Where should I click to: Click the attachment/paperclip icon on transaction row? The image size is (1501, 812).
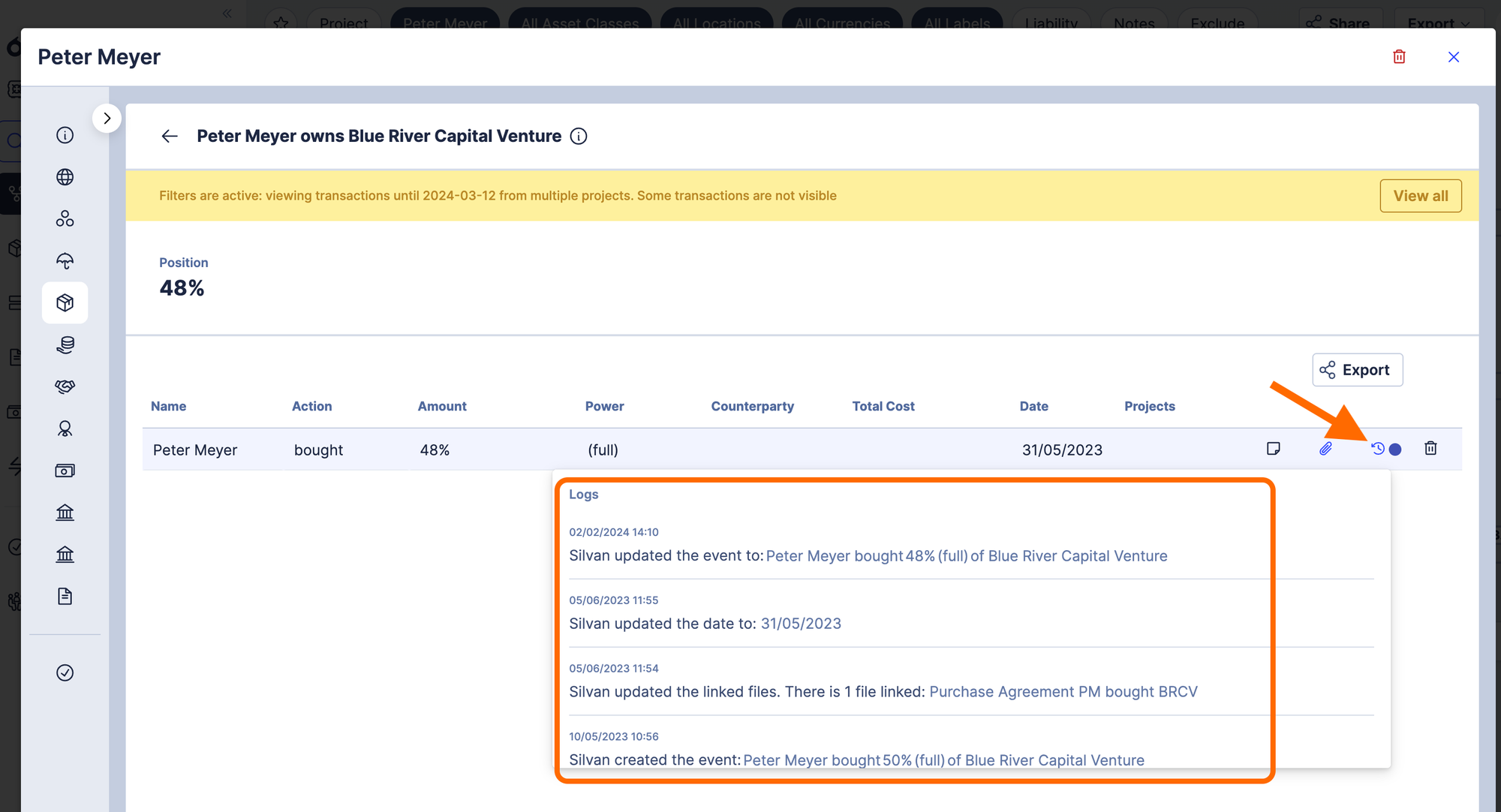click(x=1325, y=449)
